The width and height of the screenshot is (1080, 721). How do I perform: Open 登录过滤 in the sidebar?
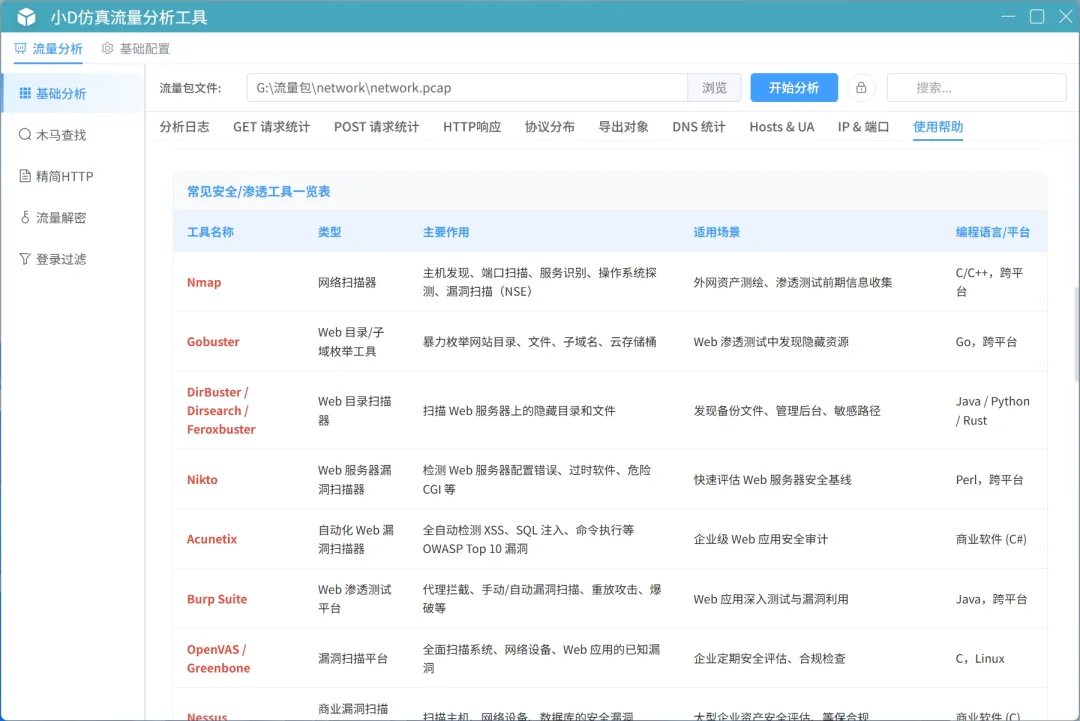click(73, 258)
